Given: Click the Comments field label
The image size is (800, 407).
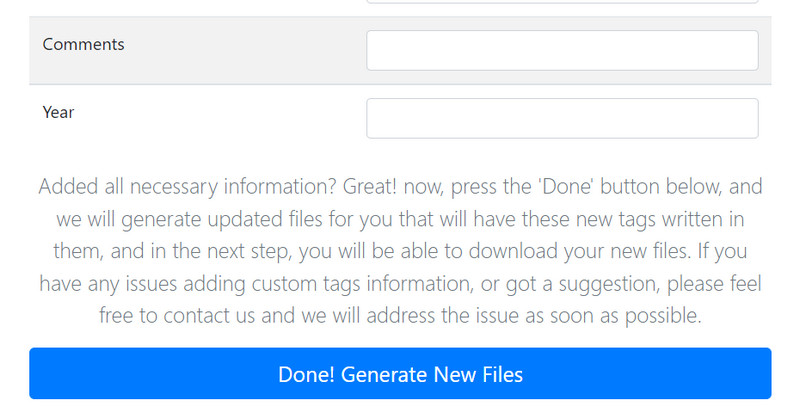Looking at the screenshot, I should click(83, 44).
